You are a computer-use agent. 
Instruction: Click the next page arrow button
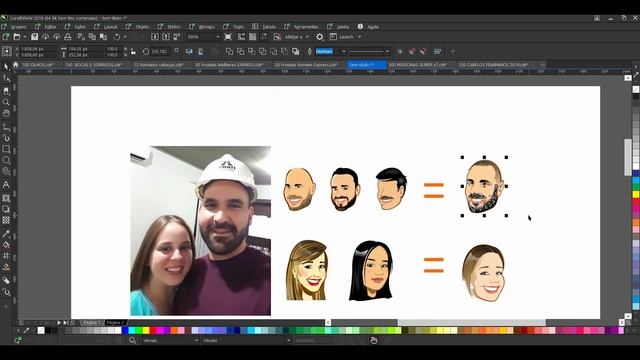coord(59,322)
